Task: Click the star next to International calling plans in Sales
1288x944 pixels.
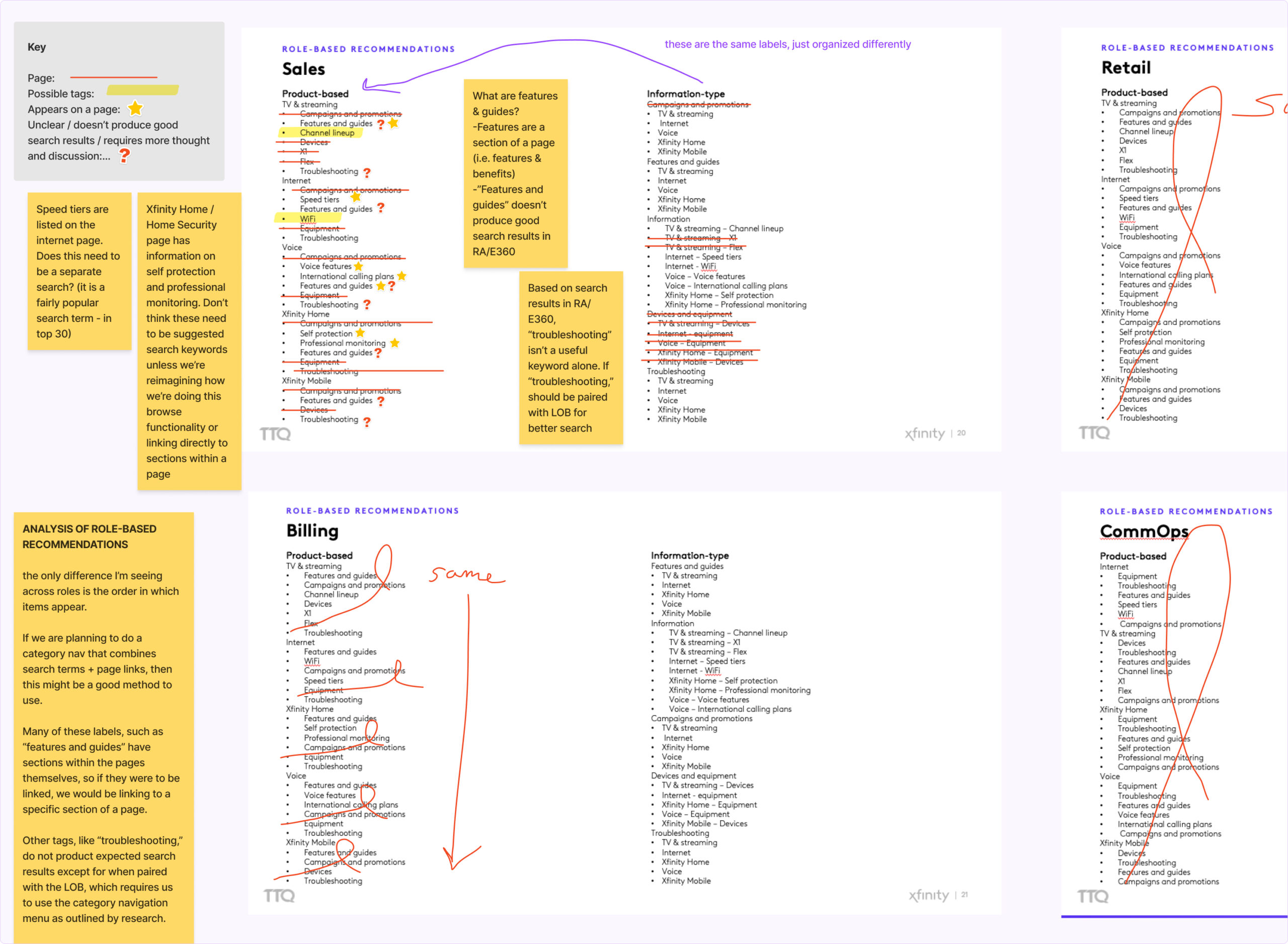Action: coord(402,276)
